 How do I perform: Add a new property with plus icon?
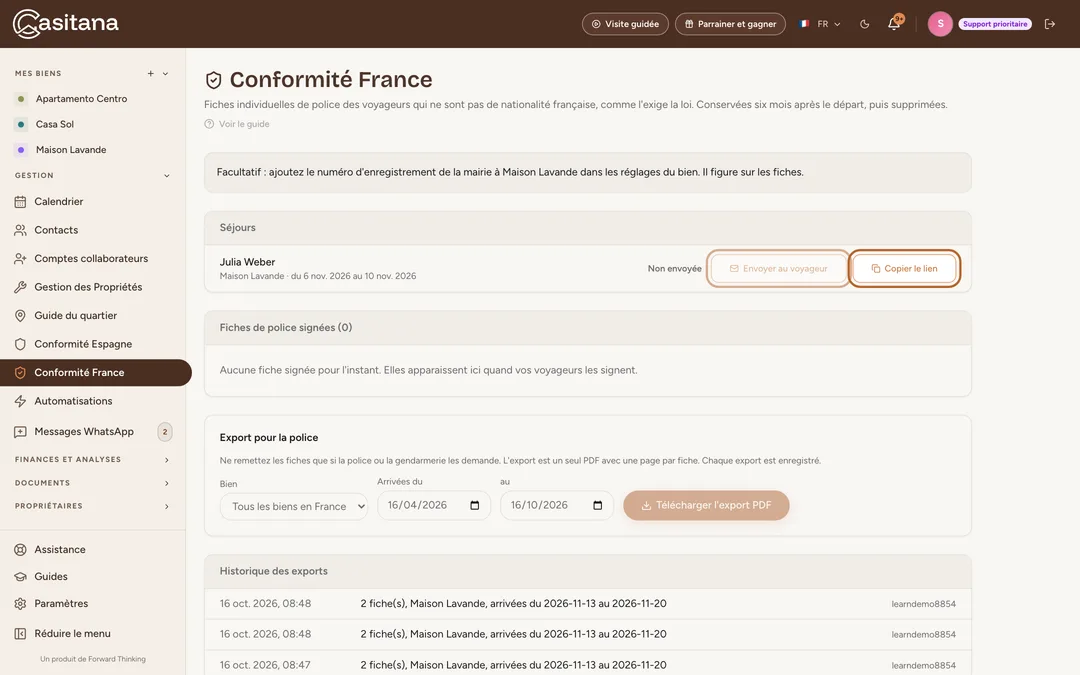click(x=150, y=74)
